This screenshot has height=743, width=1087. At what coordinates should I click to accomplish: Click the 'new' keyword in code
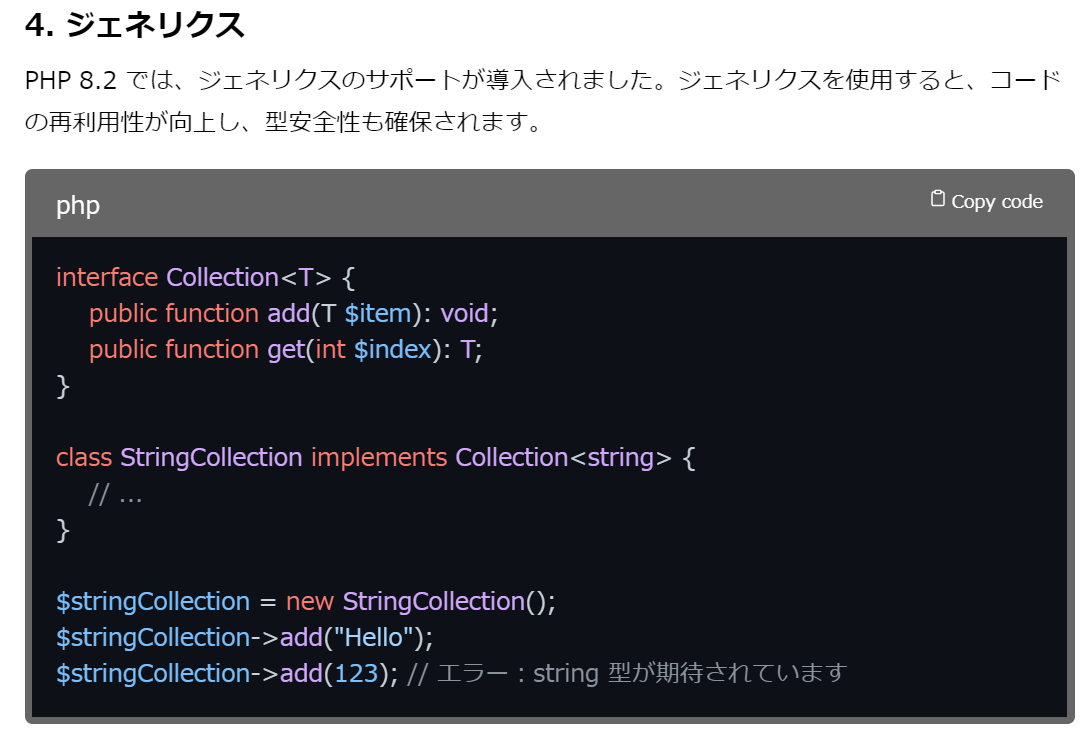(310, 602)
